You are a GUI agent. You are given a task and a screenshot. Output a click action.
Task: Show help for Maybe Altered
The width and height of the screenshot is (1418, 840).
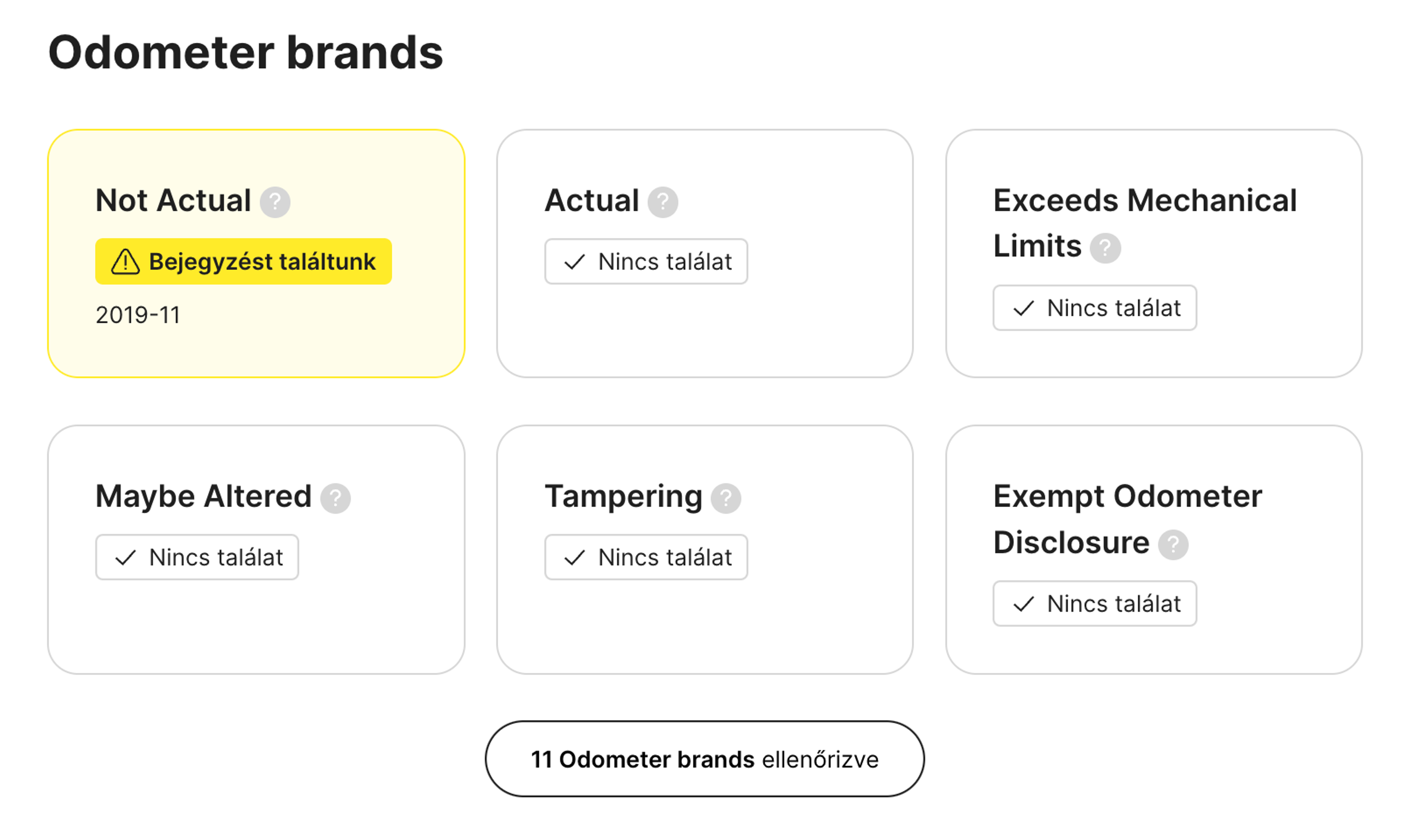point(335,498)
